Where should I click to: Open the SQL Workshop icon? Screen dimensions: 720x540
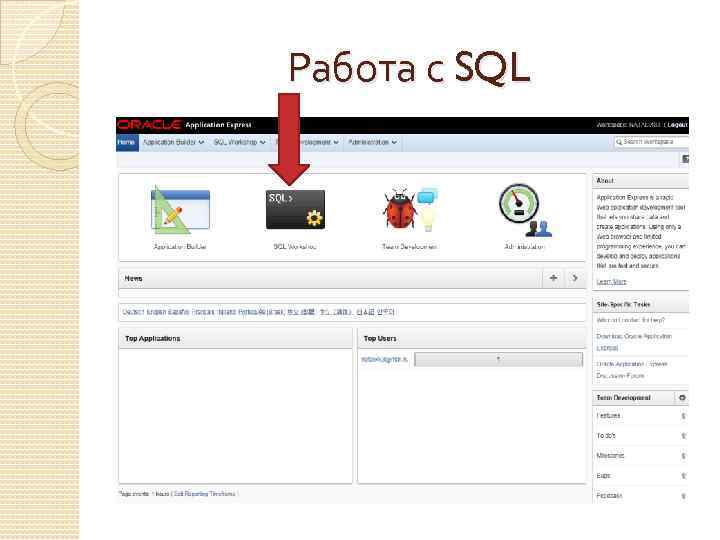tap(295, 209)
